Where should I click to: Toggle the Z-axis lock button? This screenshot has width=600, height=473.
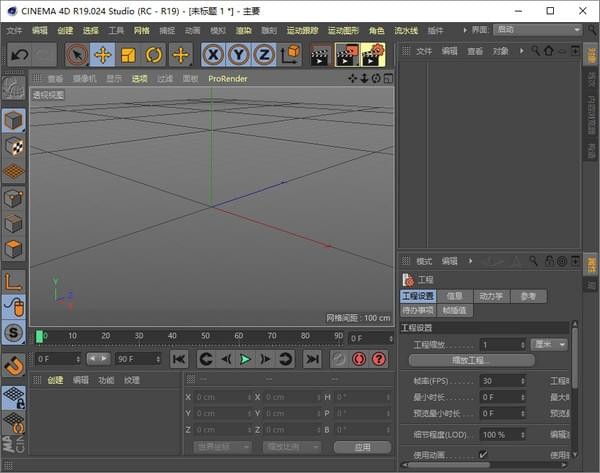point(263,54)
